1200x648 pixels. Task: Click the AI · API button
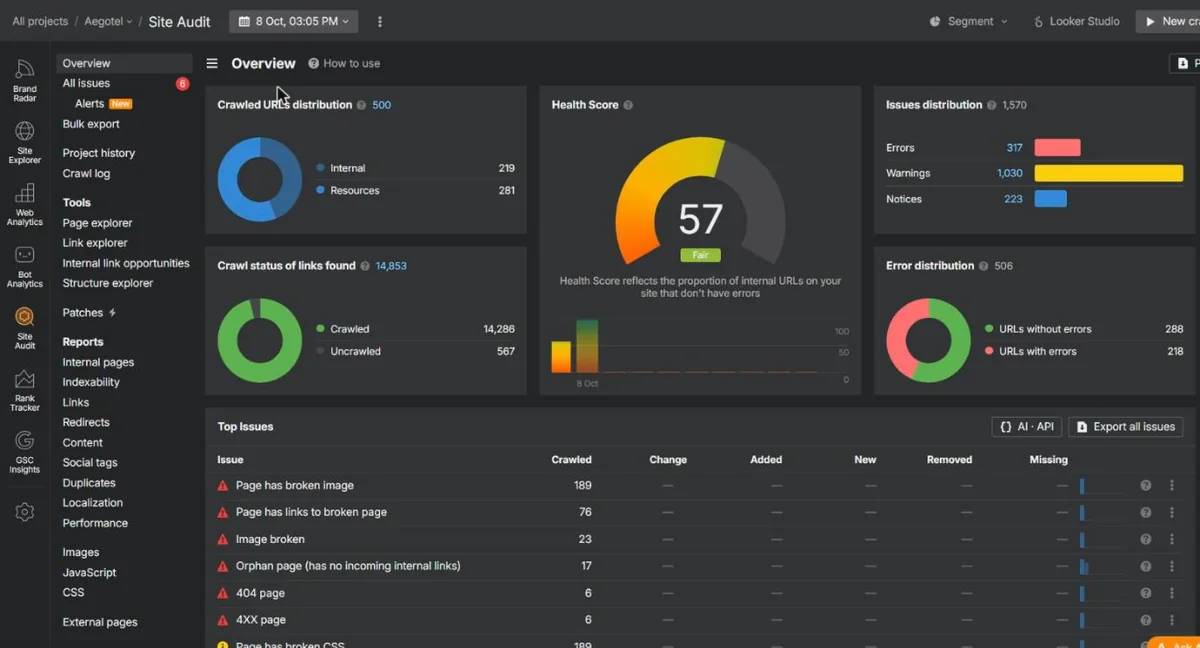pyautogui.click(x=1026, y=427)
